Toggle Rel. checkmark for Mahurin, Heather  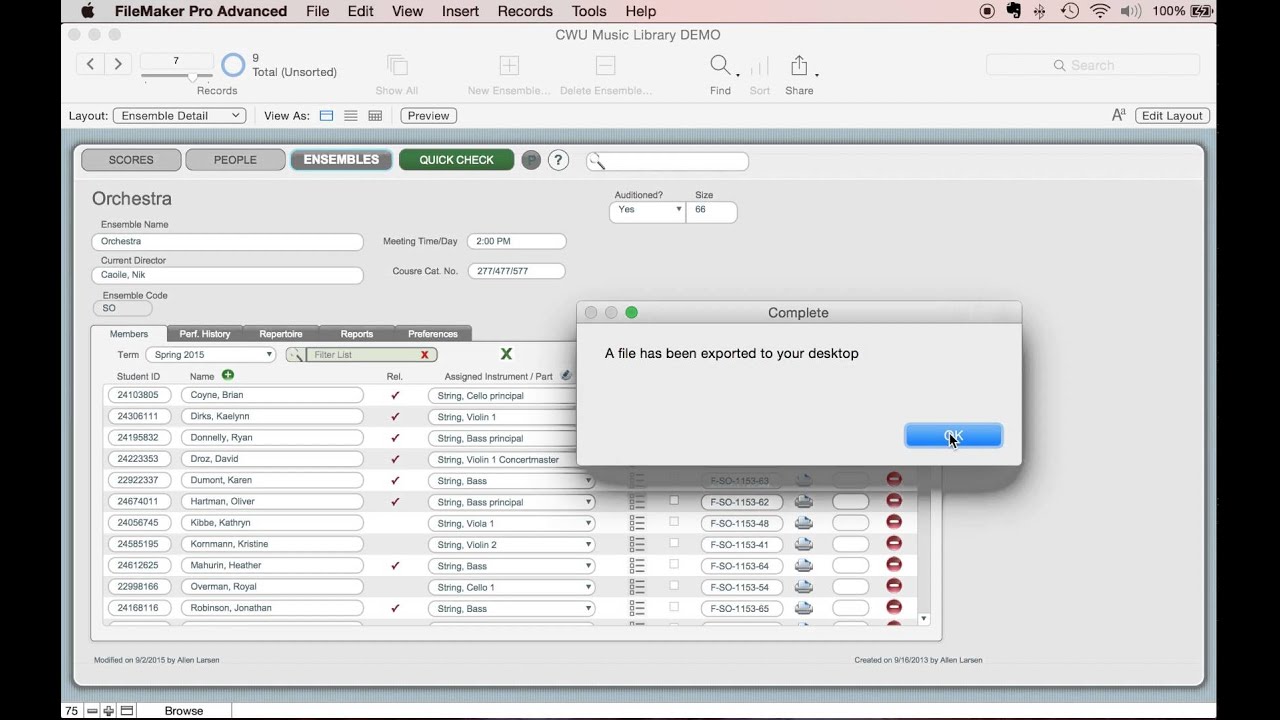pyautogui.click(x=395, y=565)
